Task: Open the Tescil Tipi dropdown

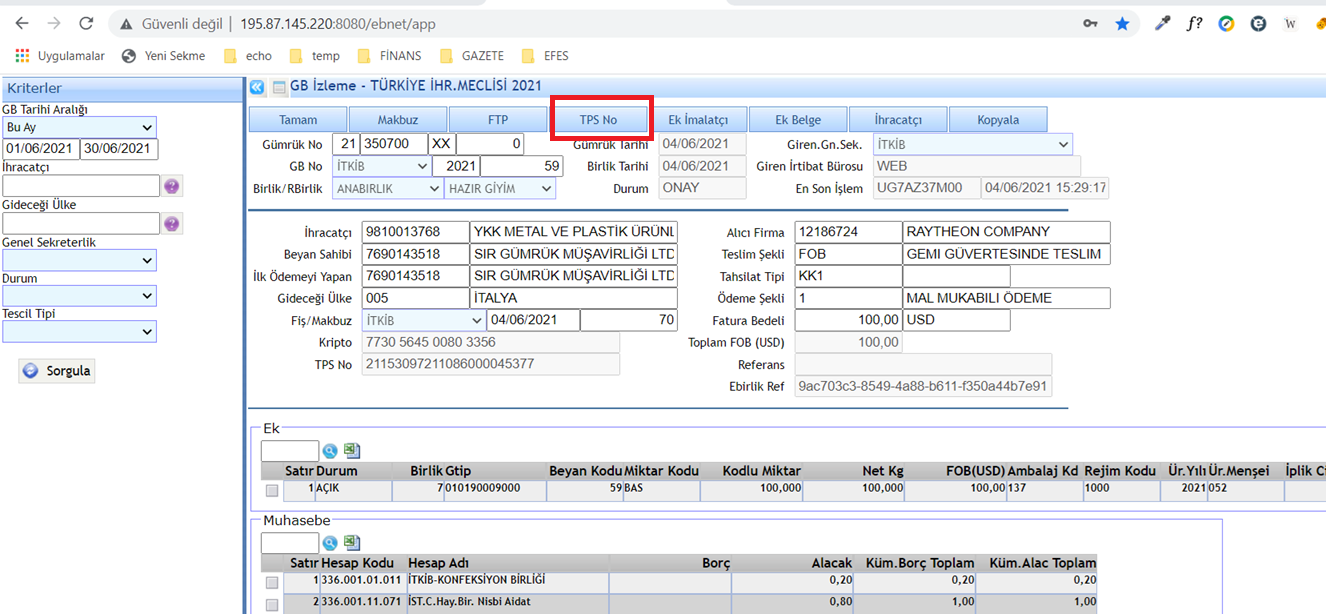Action: 79,332
